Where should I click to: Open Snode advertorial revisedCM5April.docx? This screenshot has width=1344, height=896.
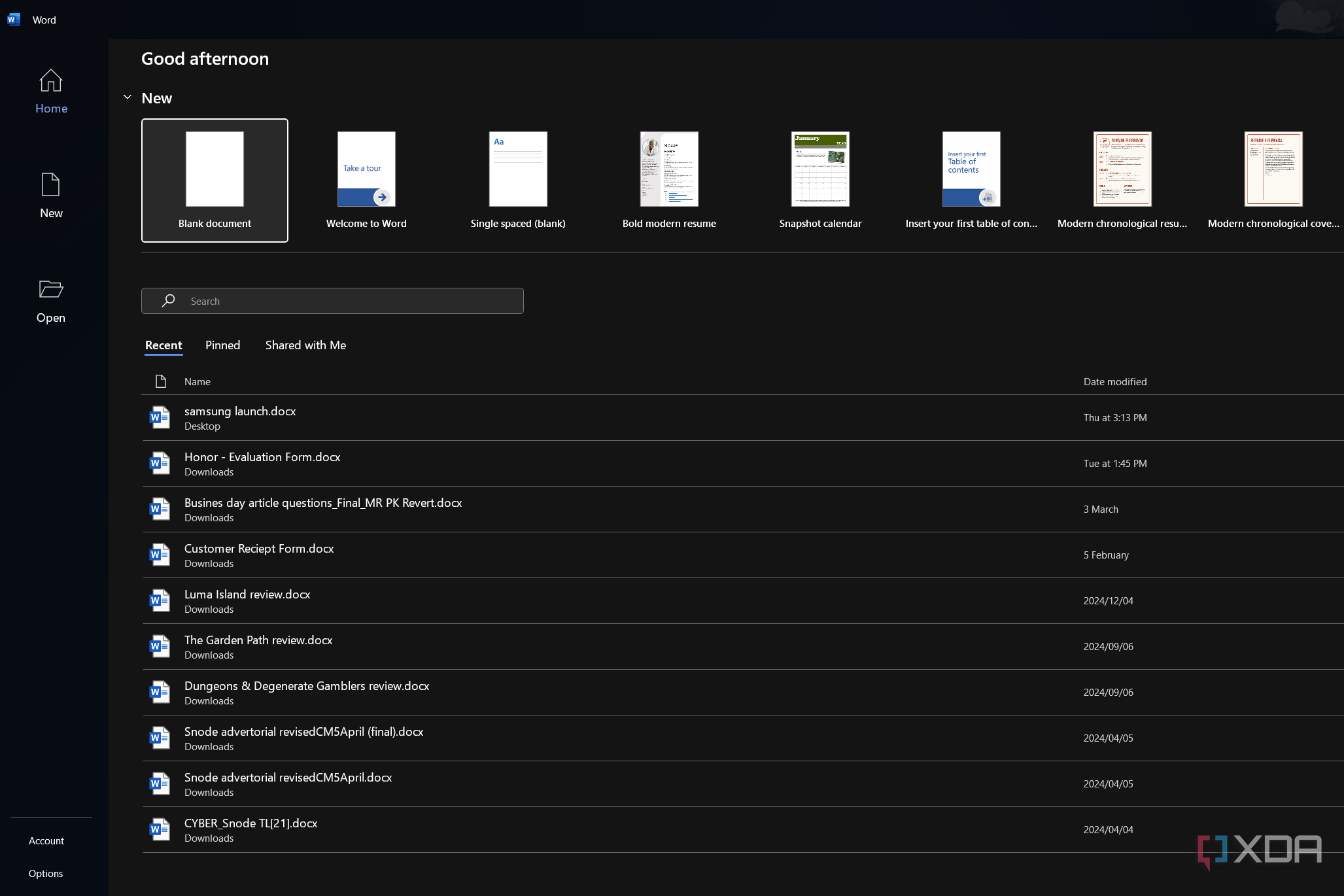742,784
